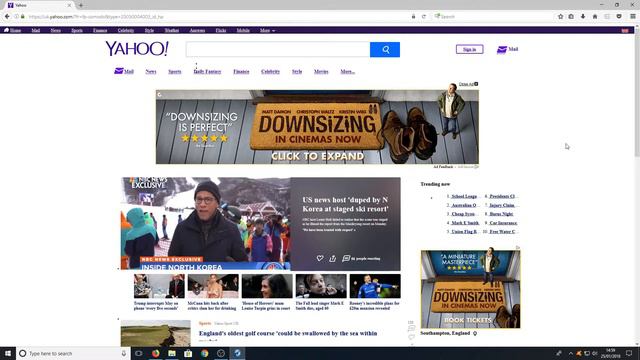This screenshot has height=360, width=640.
Task: Open the Windows notification center icon
Action: 629,353
